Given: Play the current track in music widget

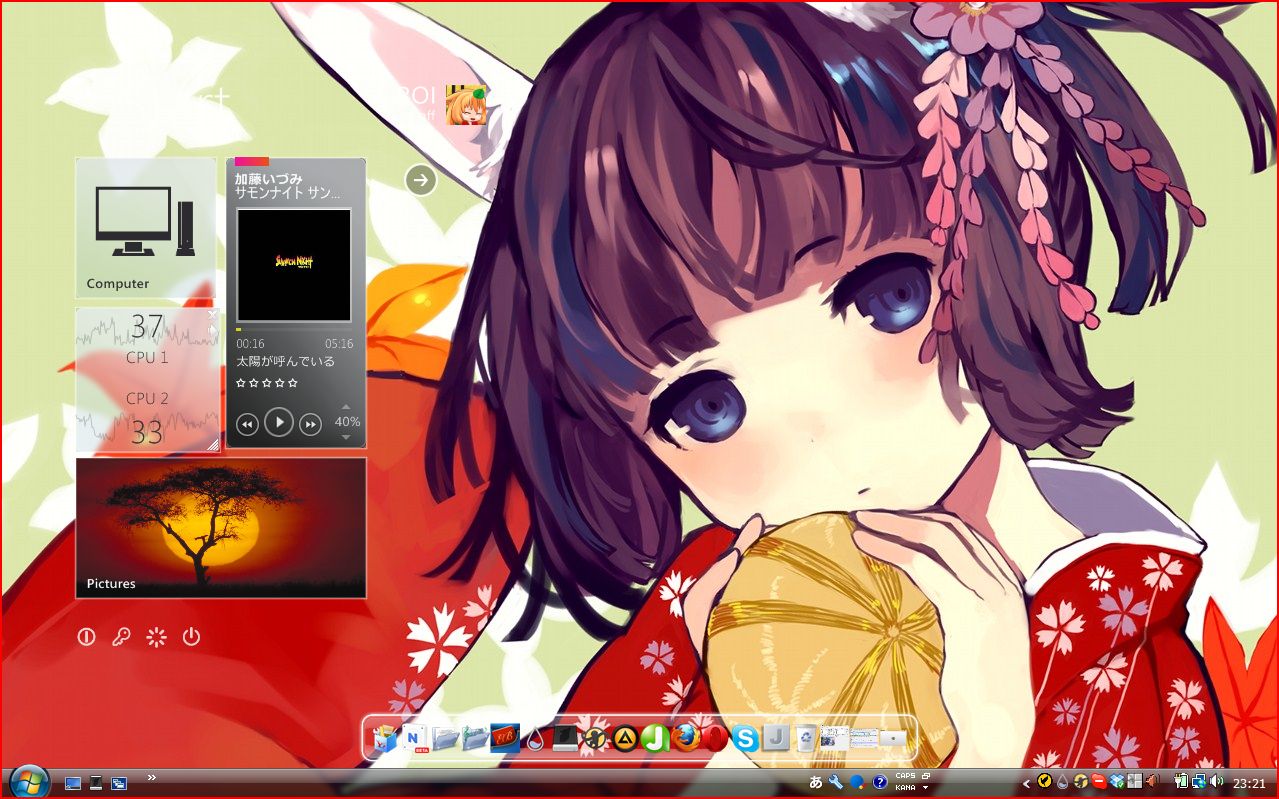Looking at the screenshot, I should pos(279,423).
